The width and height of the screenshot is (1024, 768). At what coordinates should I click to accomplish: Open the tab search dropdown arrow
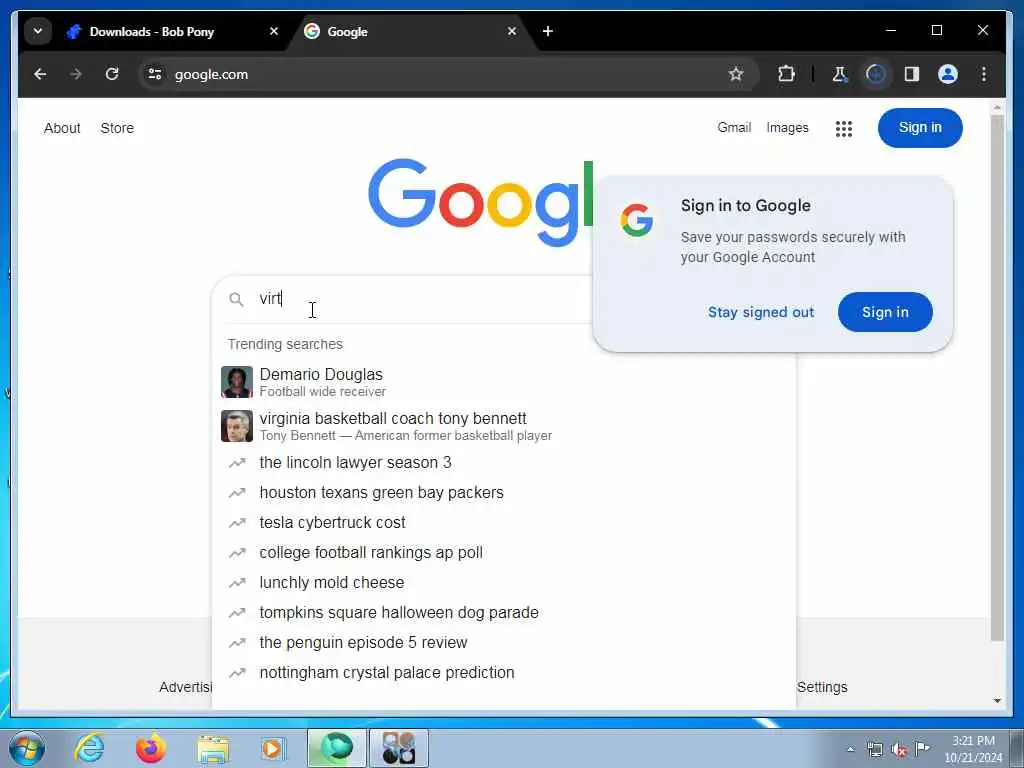(38, 31)
